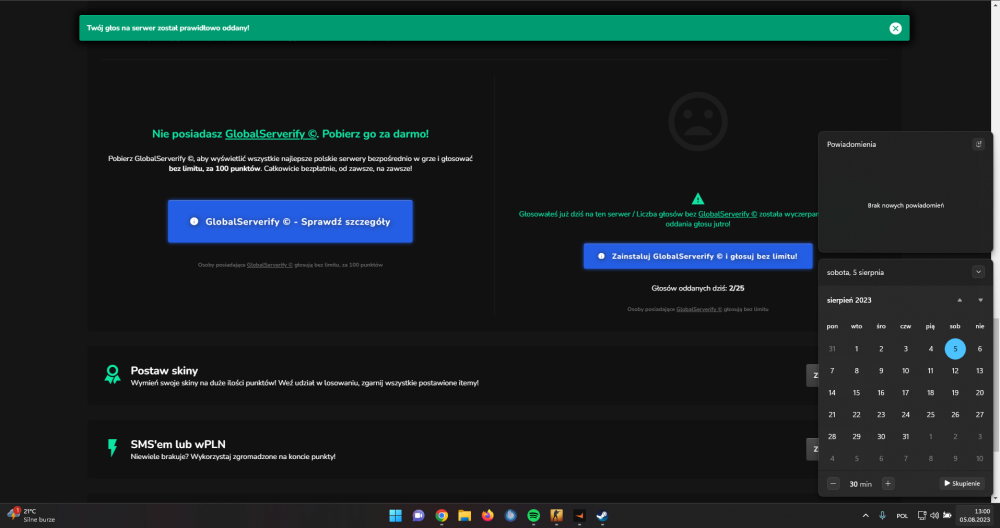Open the POL input language switcher
The width and height of the screenshot is (1000, 528).
(x=902, y=515)
